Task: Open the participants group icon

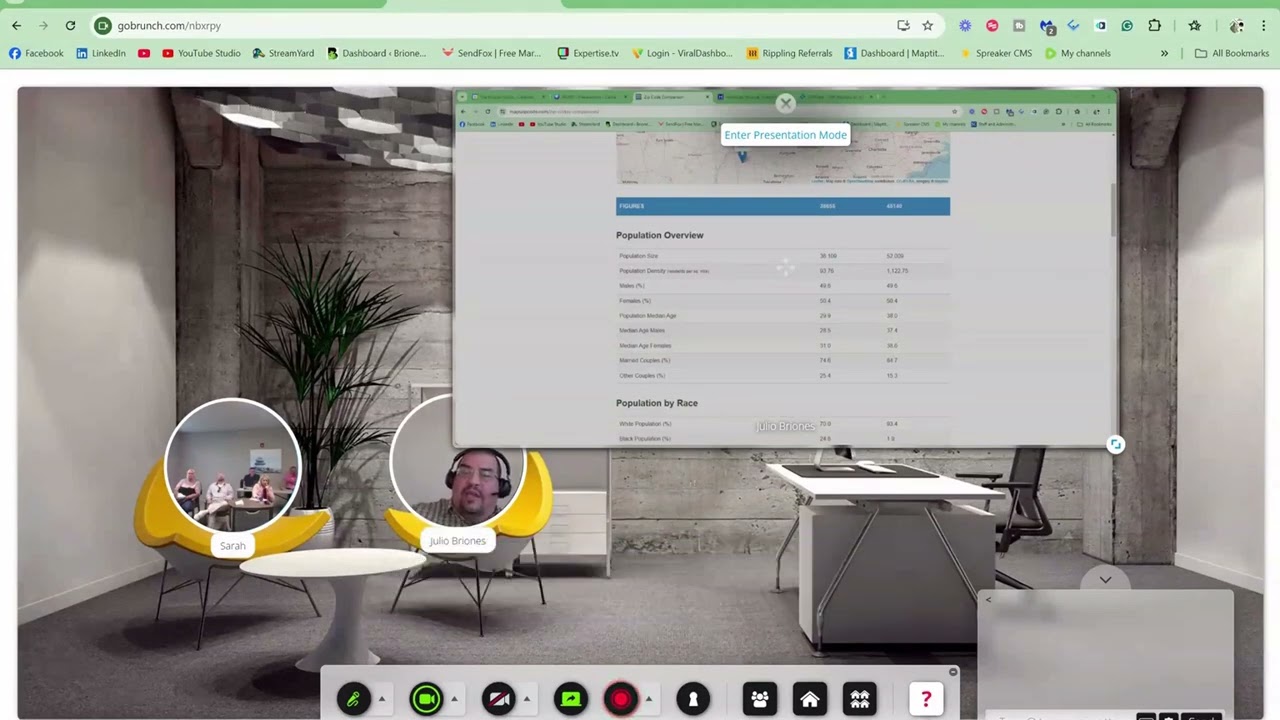Action: click(x=760, y=699)
